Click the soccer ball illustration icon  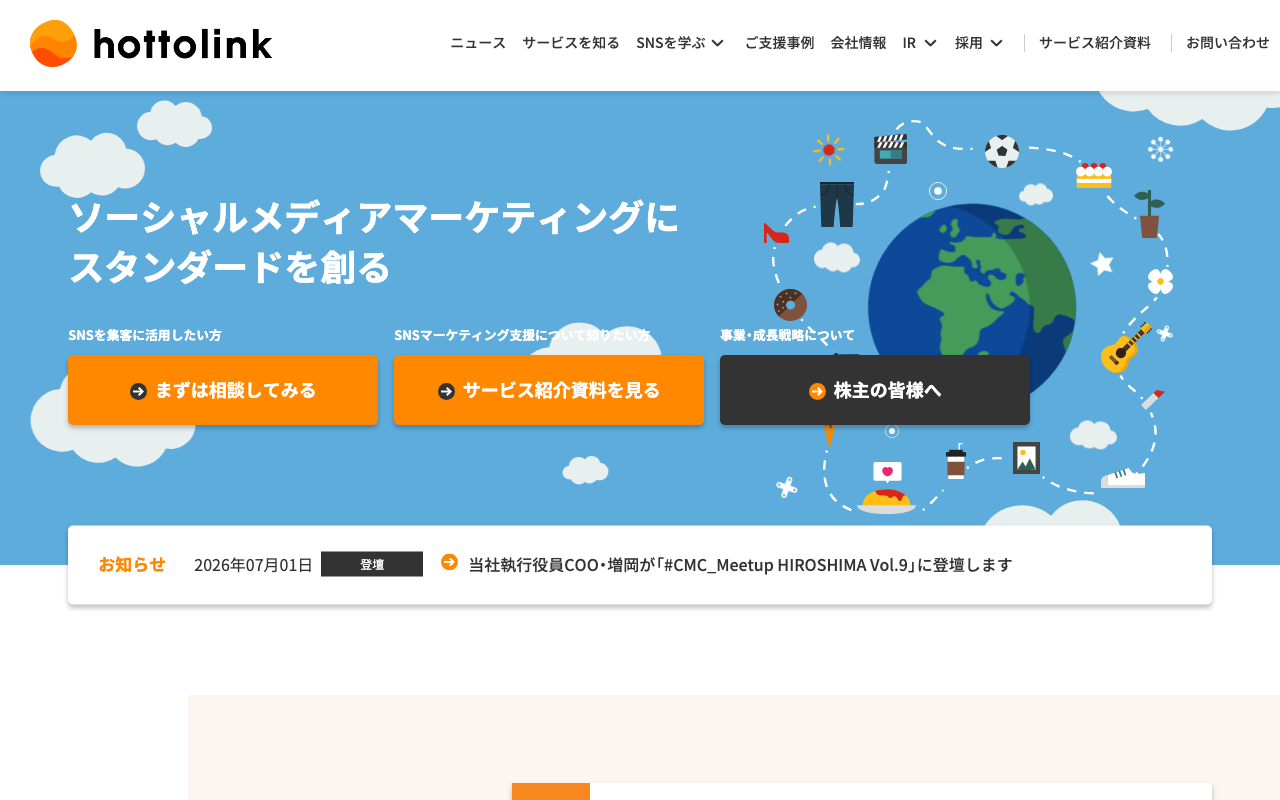click(x=1001, y=151)
